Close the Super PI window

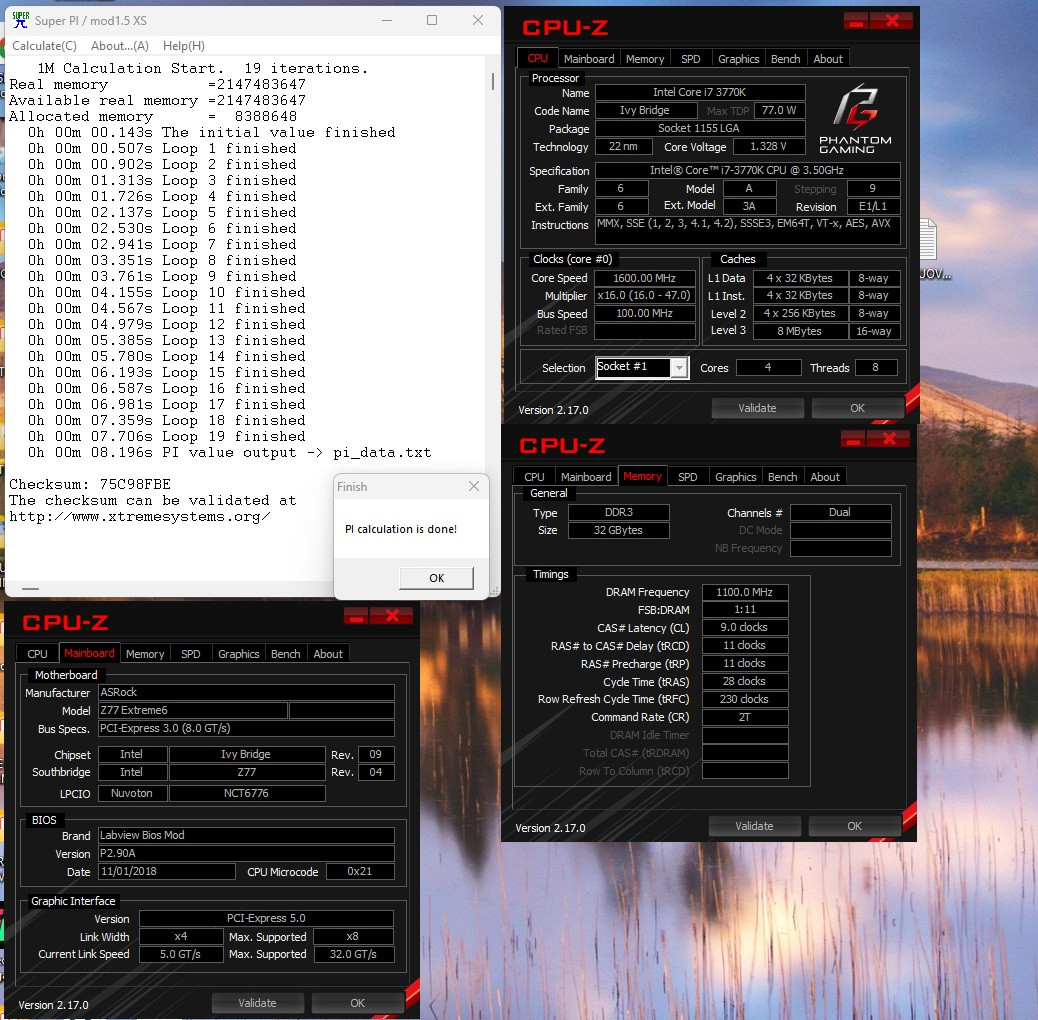477,21
